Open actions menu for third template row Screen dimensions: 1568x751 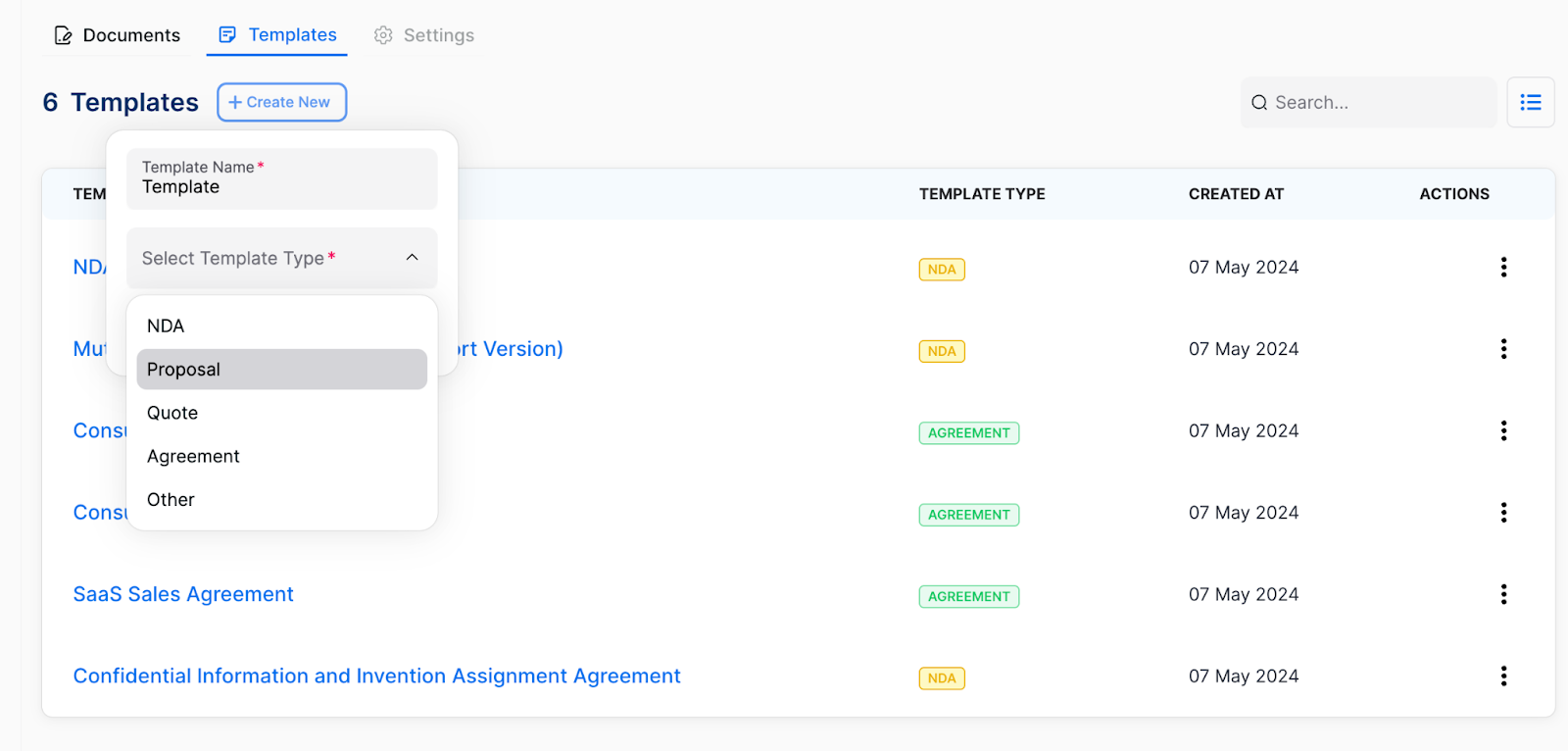click(x=1503, y=430)
